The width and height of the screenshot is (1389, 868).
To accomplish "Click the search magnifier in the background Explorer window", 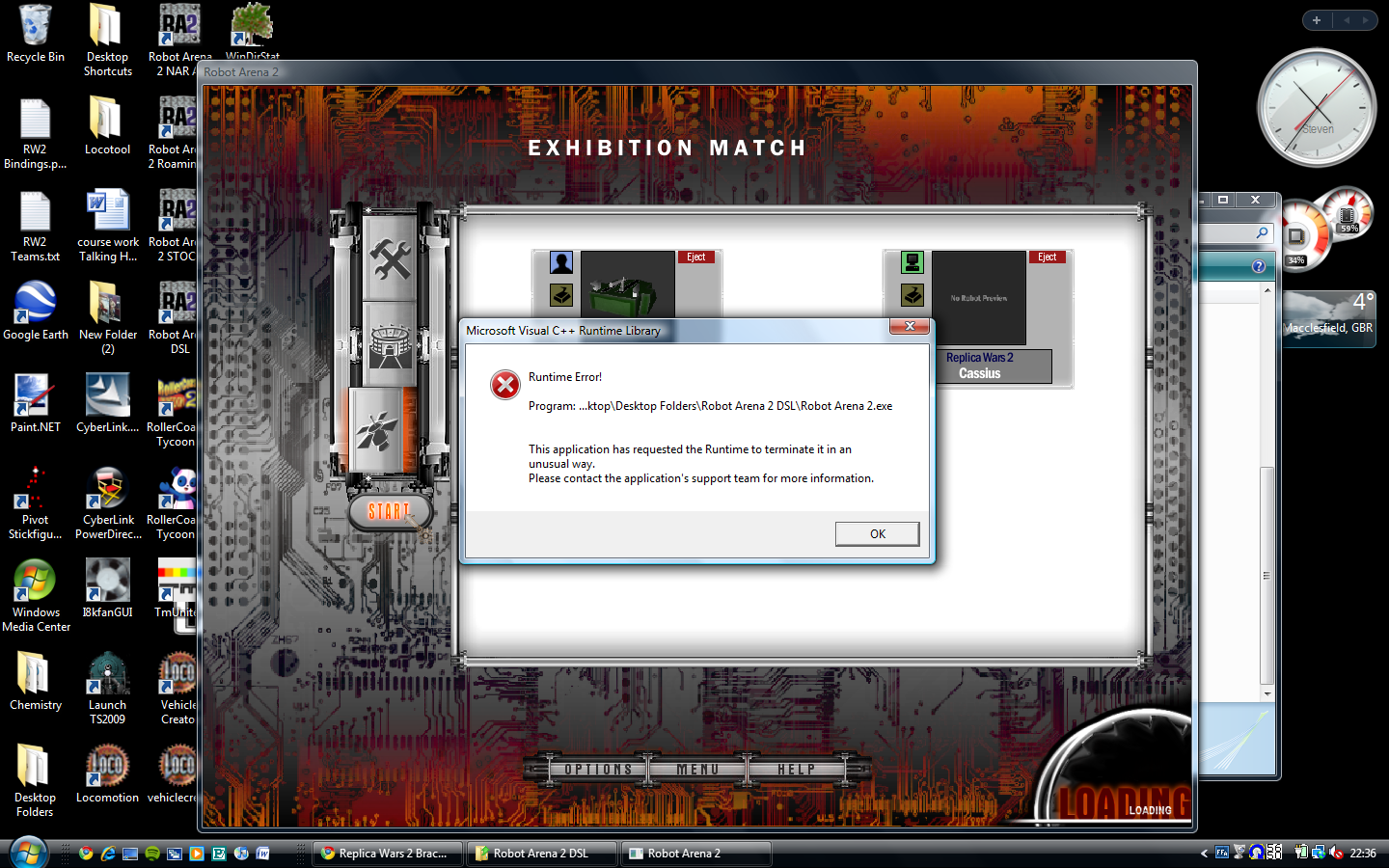I will point(1262,232).
